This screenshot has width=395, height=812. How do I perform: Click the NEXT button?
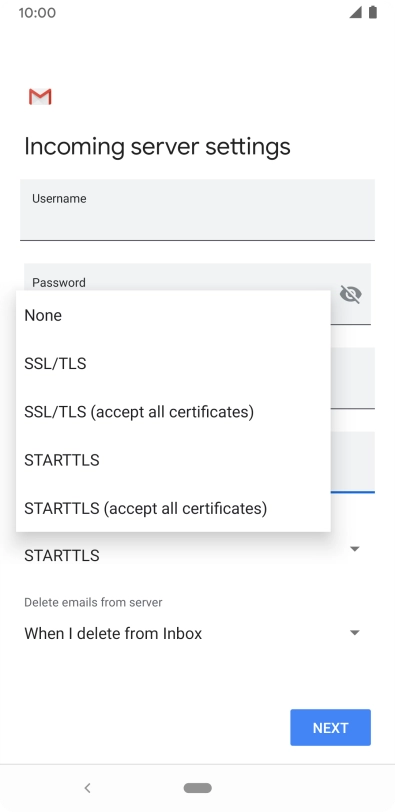pos(330,728)
